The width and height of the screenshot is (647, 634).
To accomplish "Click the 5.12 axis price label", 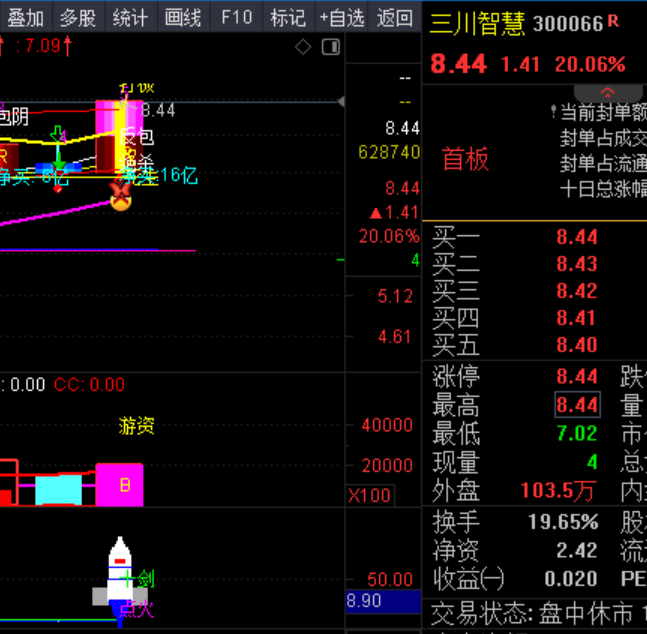I will click(395, 296).
